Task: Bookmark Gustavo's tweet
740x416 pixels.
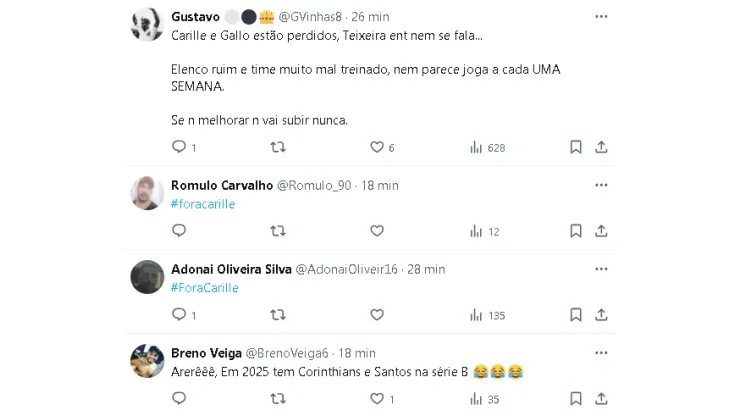Action: tap(576, 147)
